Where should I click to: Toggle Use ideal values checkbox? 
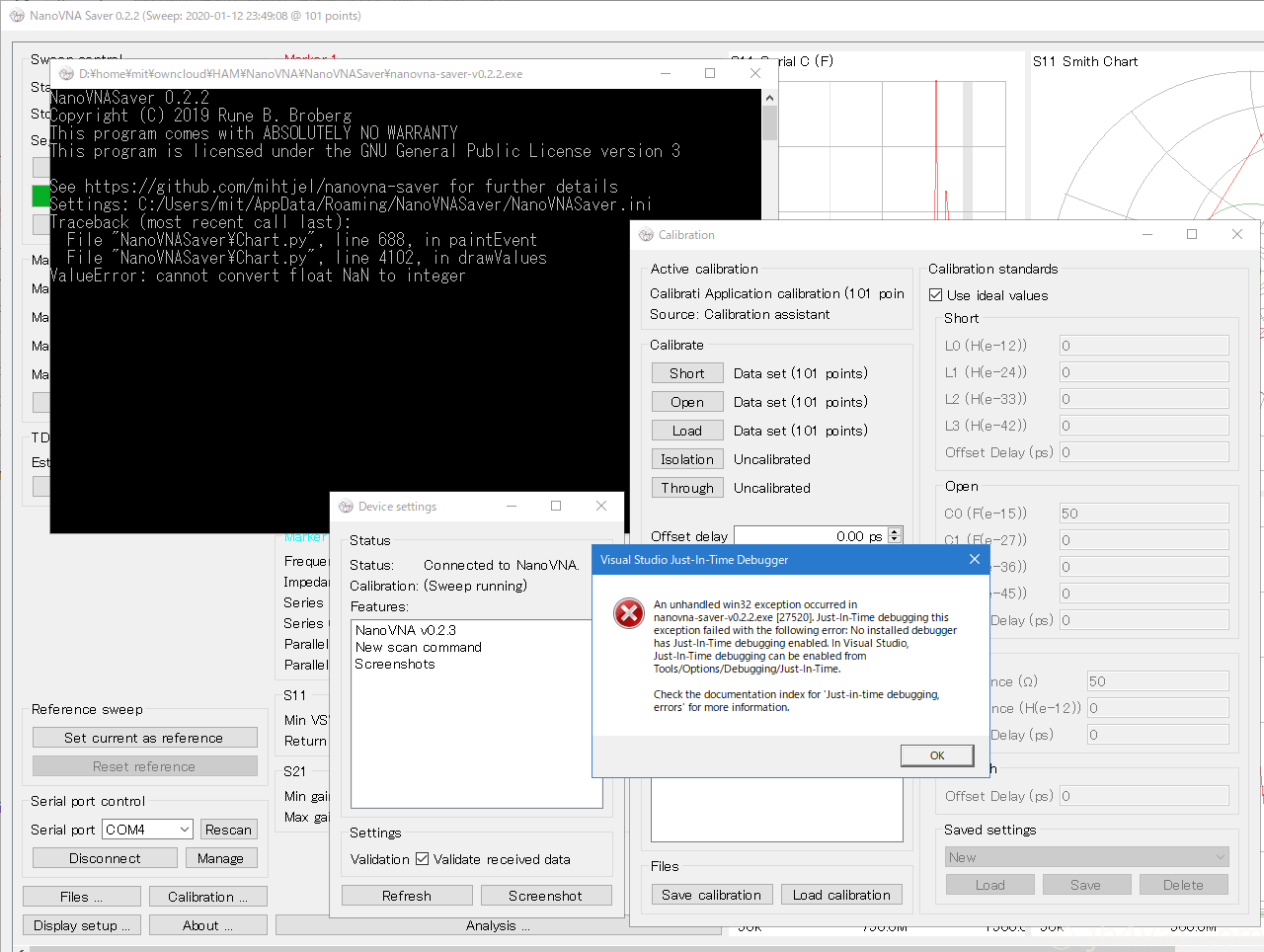click(935, 295)
